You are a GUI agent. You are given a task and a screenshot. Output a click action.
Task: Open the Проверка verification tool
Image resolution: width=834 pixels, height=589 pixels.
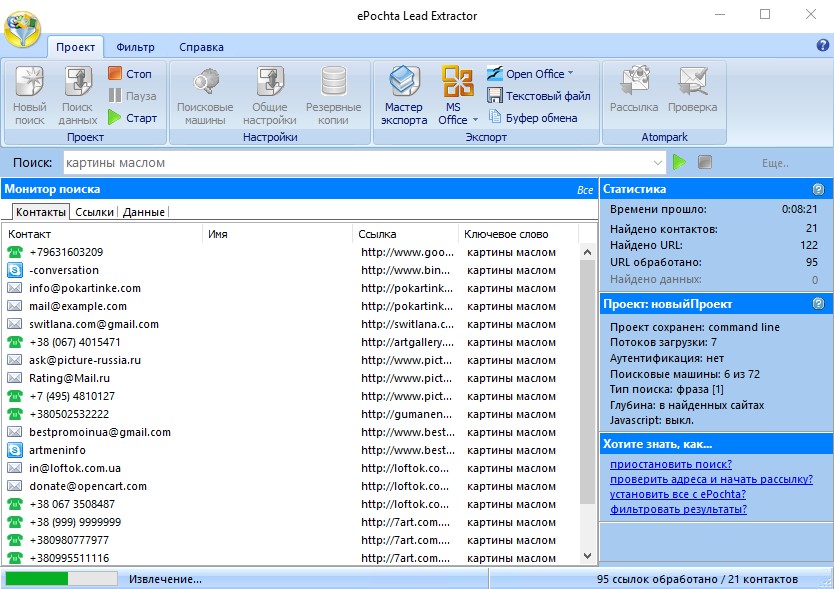693,89
